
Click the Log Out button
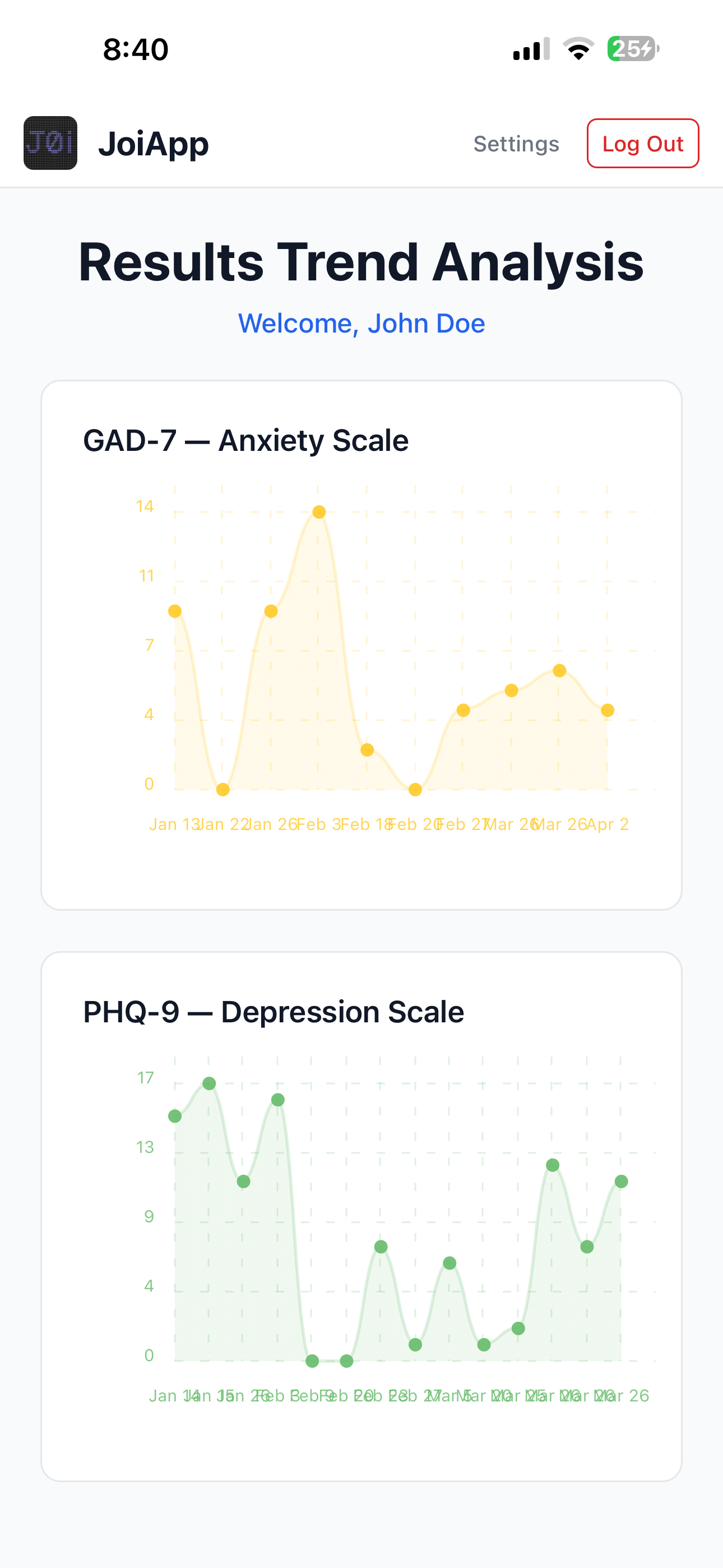point(643,144)
